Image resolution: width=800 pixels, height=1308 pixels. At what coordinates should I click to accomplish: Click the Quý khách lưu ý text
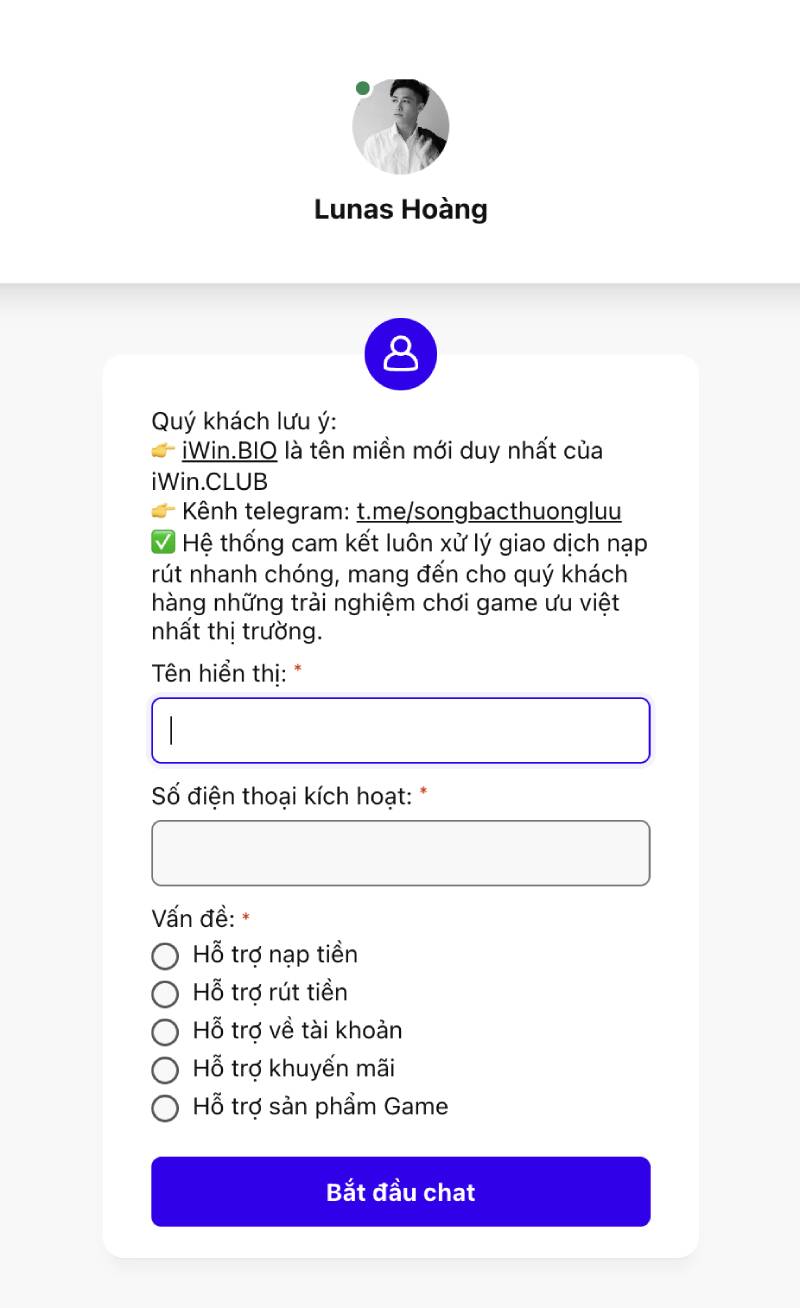tap(244, 421)
